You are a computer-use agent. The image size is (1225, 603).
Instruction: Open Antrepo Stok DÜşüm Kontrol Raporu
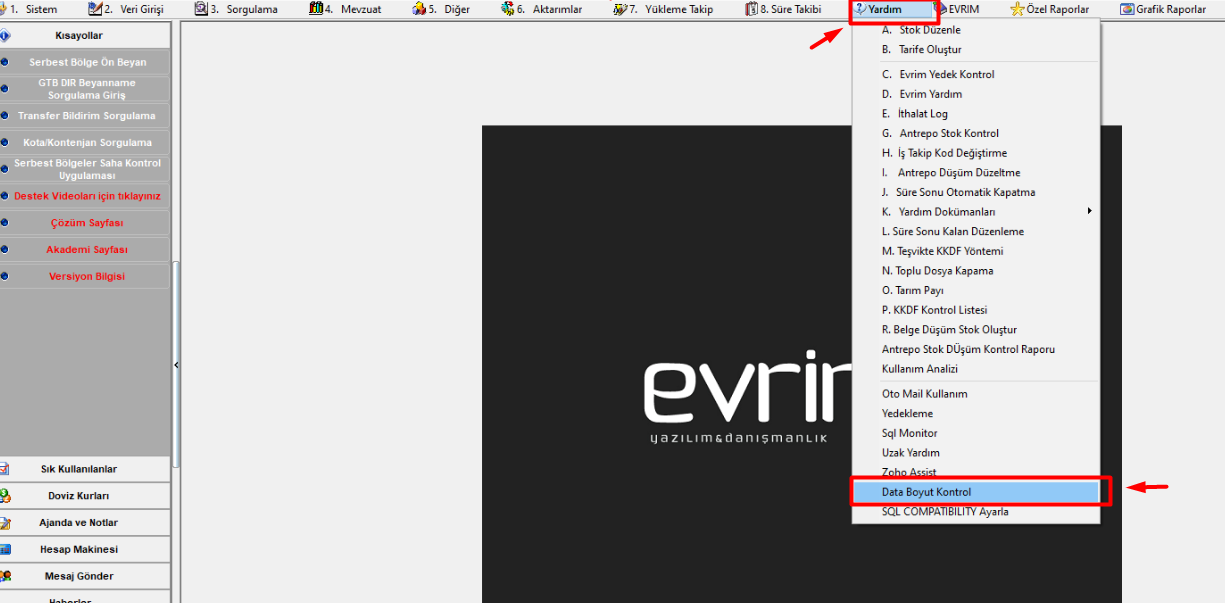(x=976, y=350)
